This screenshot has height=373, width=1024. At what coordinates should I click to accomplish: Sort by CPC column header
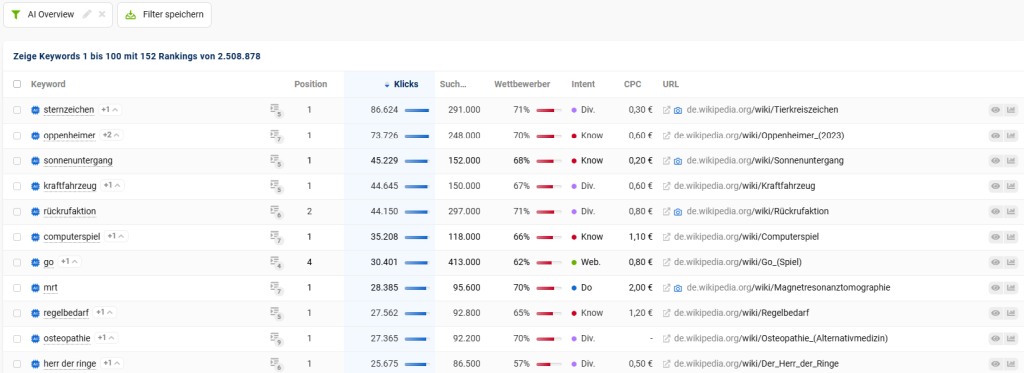[632, 84]
